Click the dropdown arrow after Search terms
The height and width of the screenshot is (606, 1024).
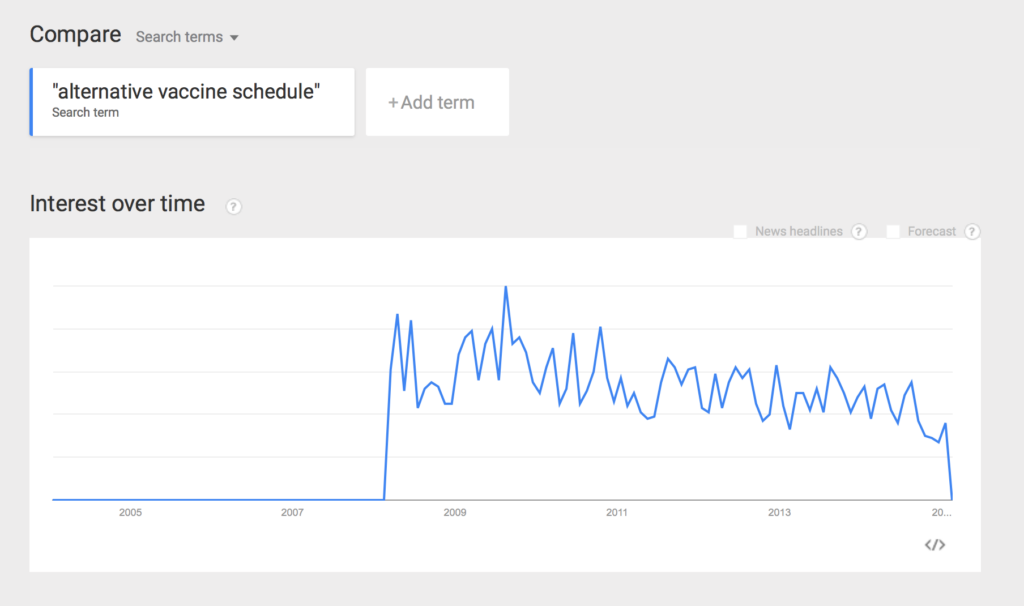click(234, 38)
